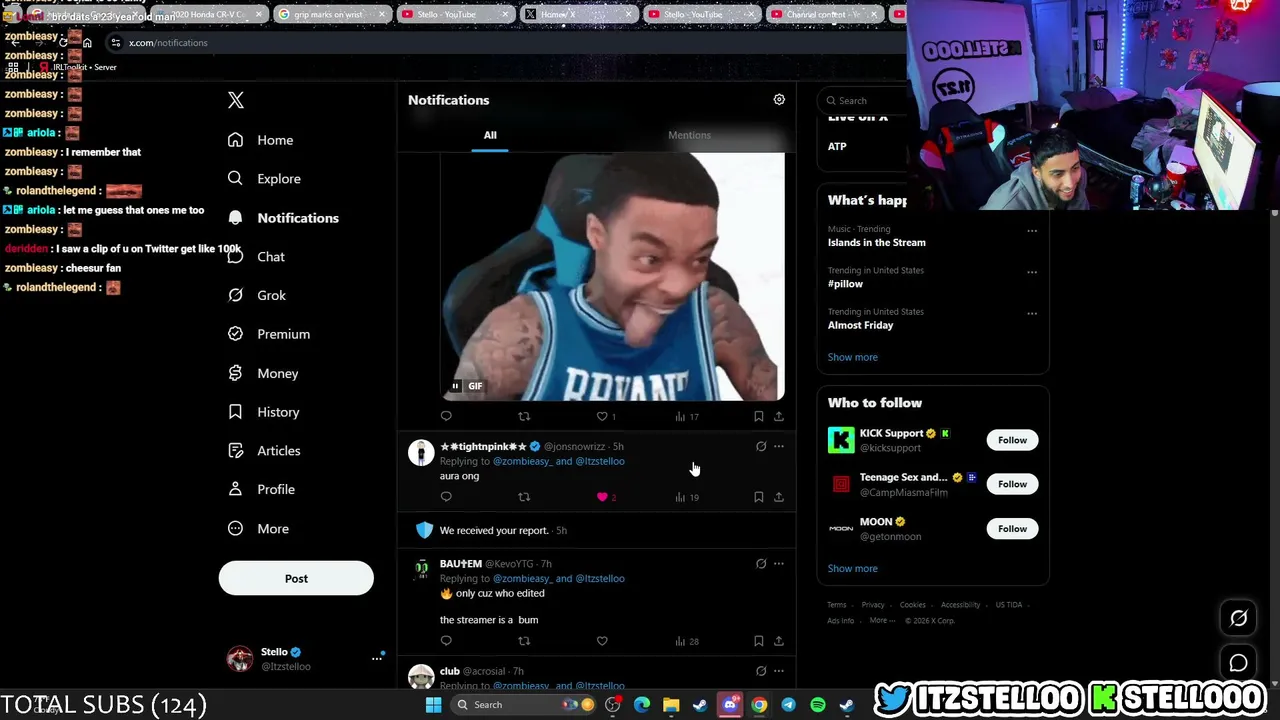Screen dimensions: 1280x720
Task: Click the Search X input field
Action: (862, 100)
